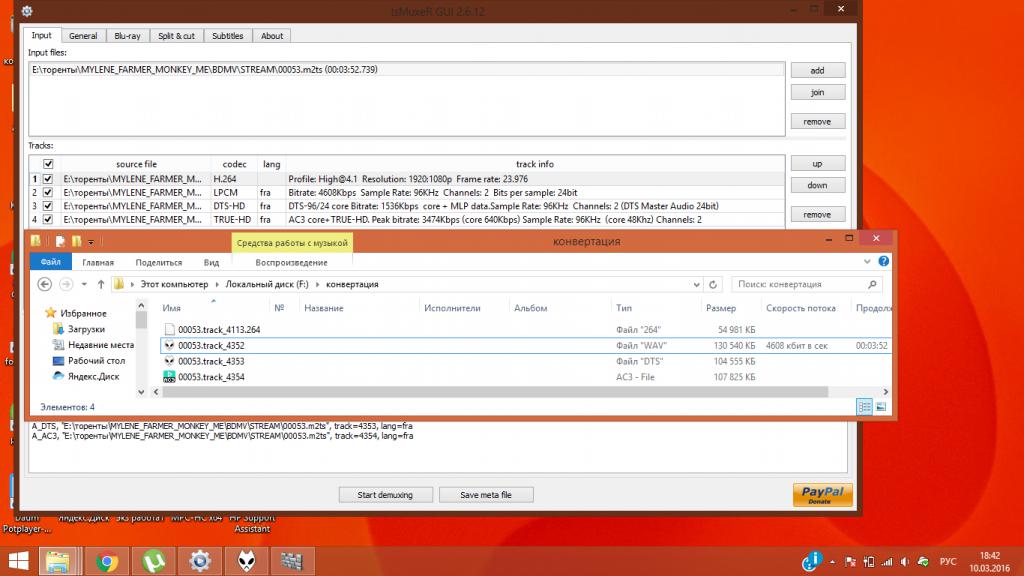
Task: Click the Save meta file button
Action: [x=486, y=495]
